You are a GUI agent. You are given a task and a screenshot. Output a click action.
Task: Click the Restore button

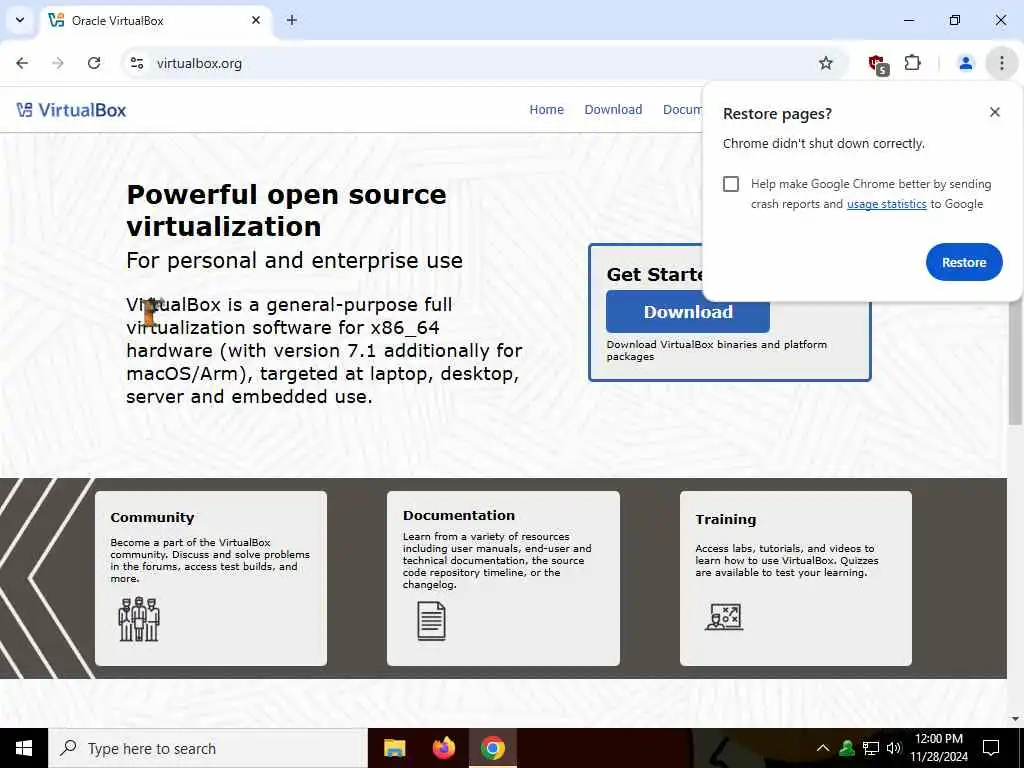point(964,262)
